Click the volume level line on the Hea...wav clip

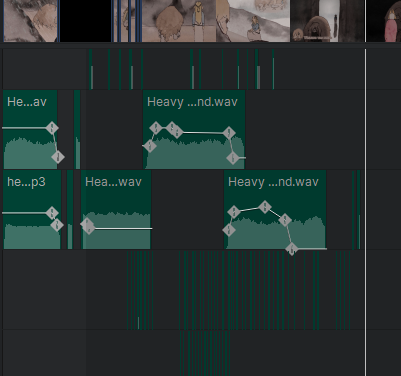click(x=123, y=229)
